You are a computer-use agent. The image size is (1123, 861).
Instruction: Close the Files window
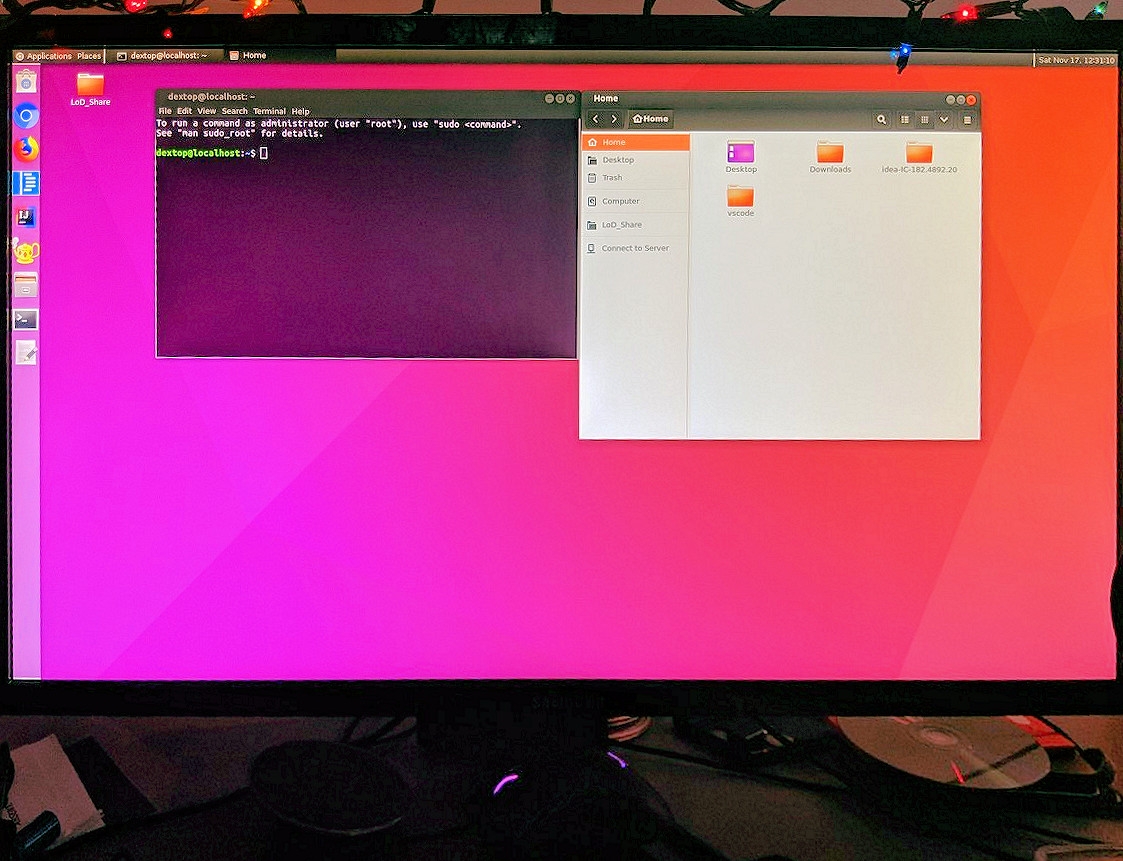(x=971, y=100)
